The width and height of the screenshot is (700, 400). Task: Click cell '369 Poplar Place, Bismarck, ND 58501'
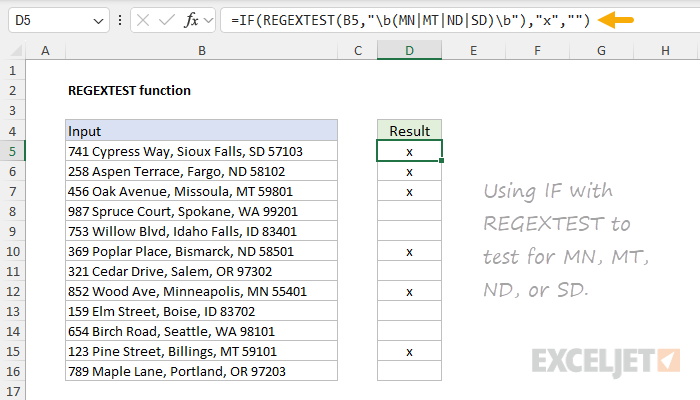click(201, 251)
